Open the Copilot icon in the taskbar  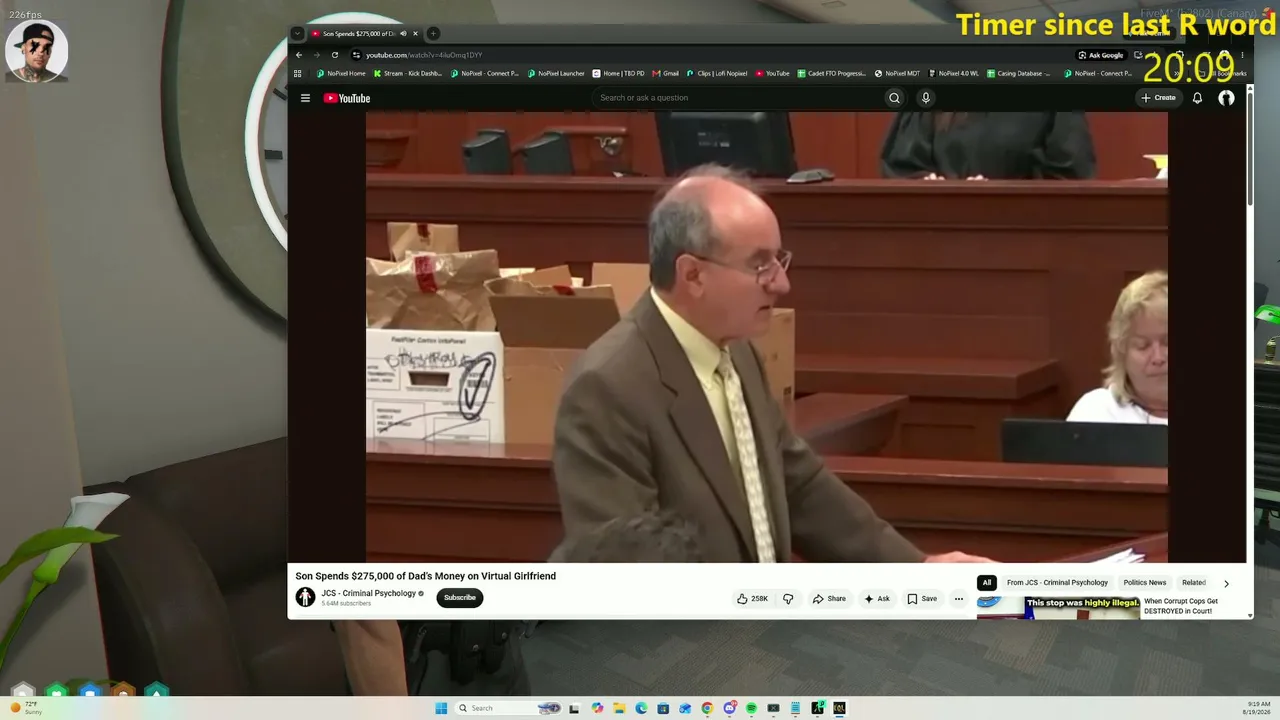pos(597,708)
